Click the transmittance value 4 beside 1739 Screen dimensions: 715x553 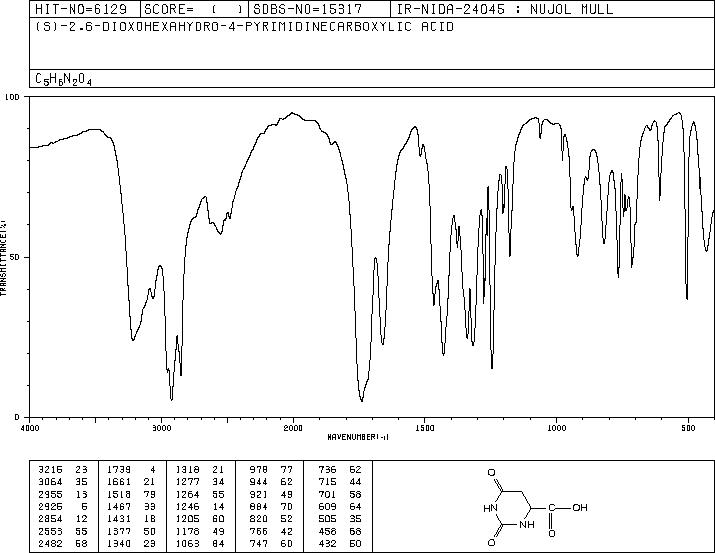[153, 469]
